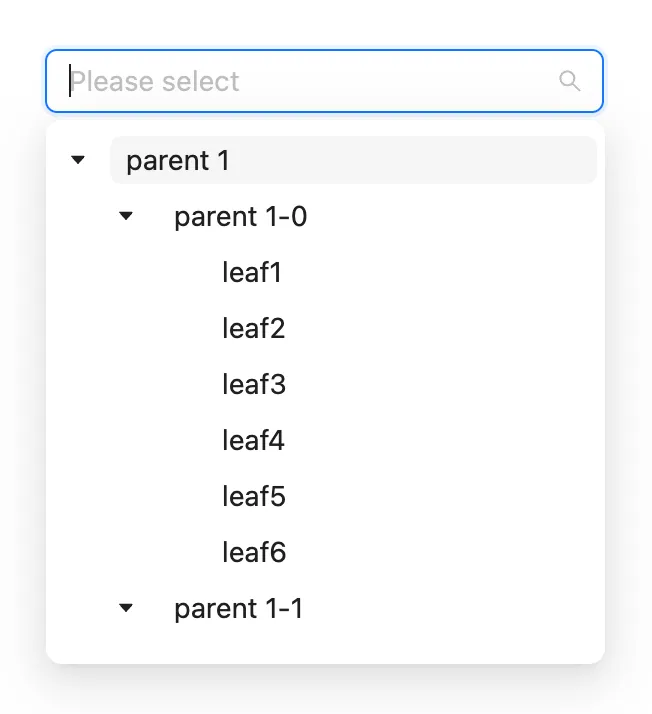Click the highlighted parent 1 row

[352, 161]
